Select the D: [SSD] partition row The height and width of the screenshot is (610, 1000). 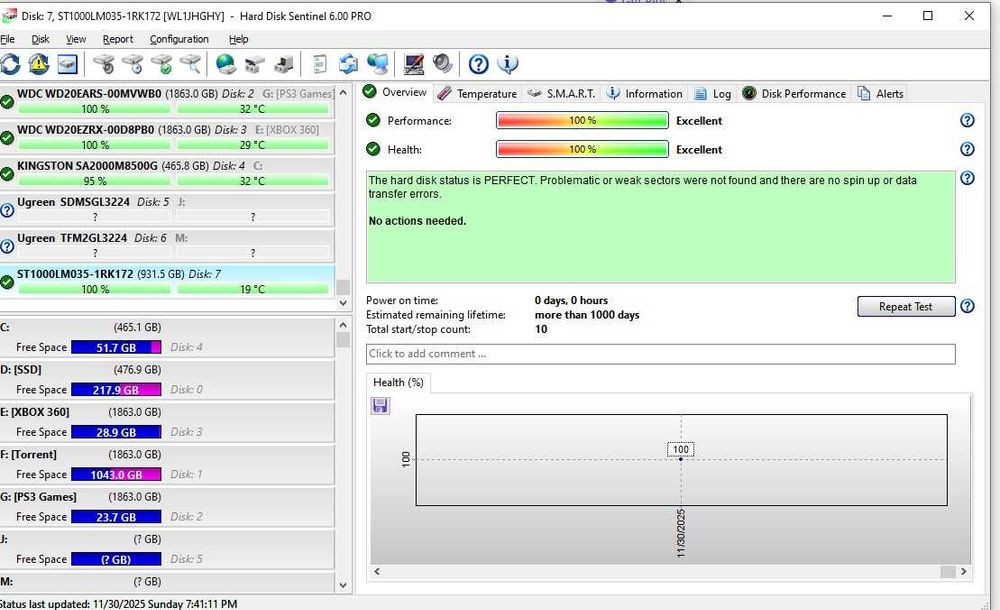coord(167,380)
